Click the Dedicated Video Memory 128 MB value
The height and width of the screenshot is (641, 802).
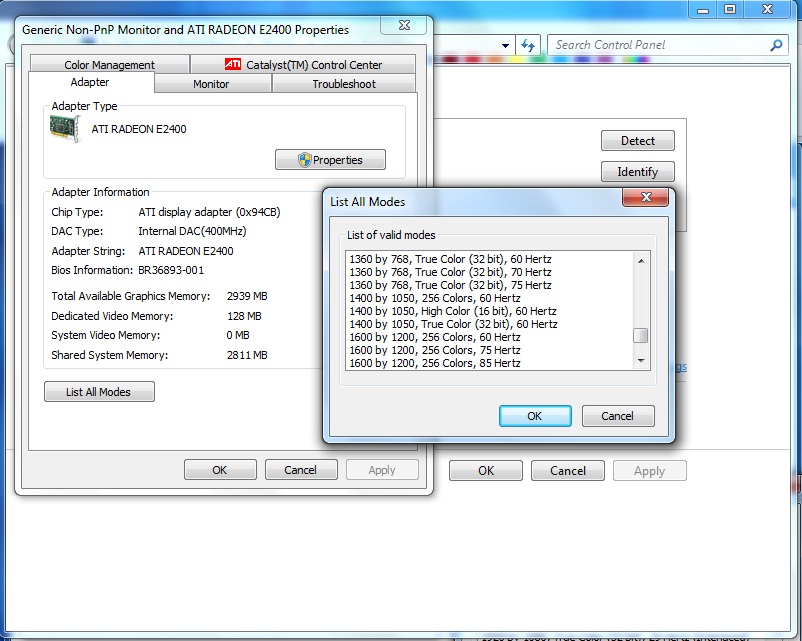click(244, 316)
